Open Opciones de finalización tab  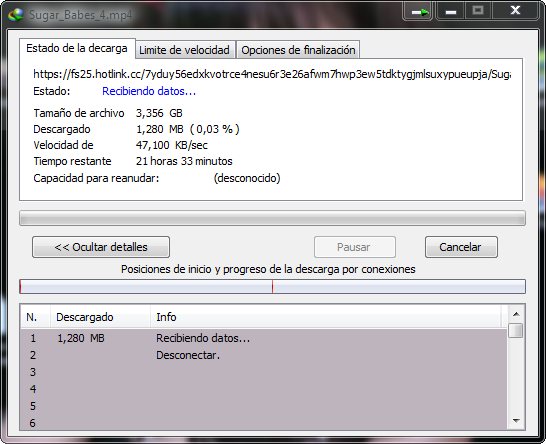point(298,50)
